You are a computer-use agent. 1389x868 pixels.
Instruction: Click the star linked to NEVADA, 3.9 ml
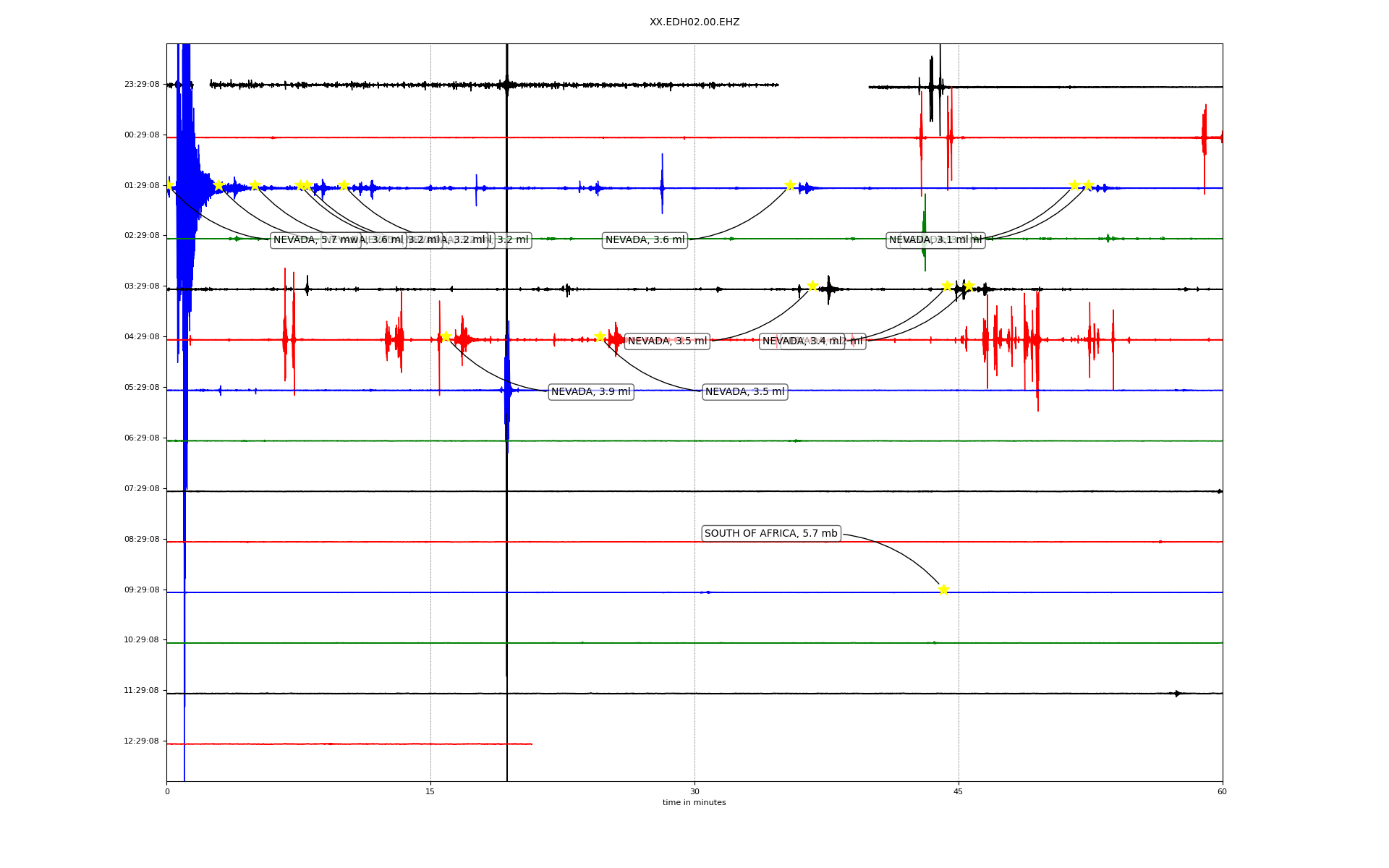(x=446, y=336)
